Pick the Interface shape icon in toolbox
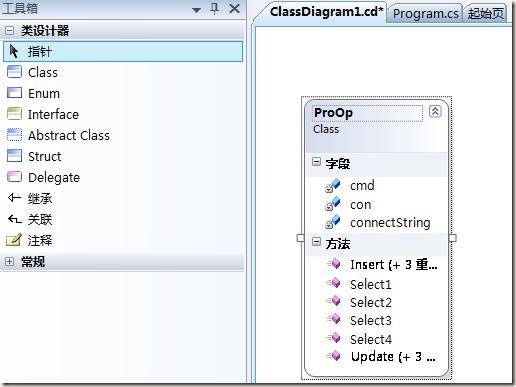Viewport: 516px width, 387px height. [x=14, y=114]
